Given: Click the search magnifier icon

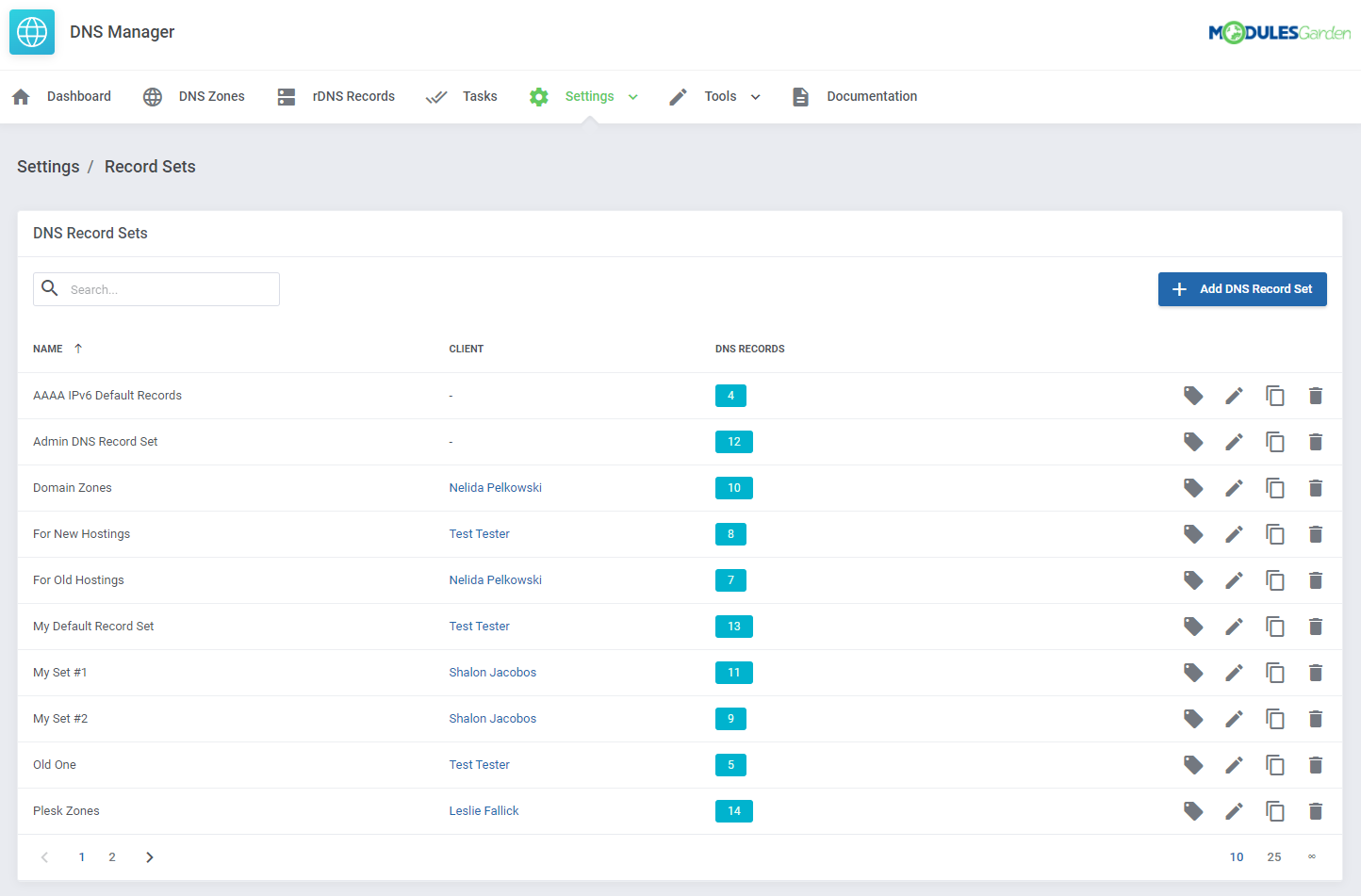Looking at the screenshot, I should [50, 288].
